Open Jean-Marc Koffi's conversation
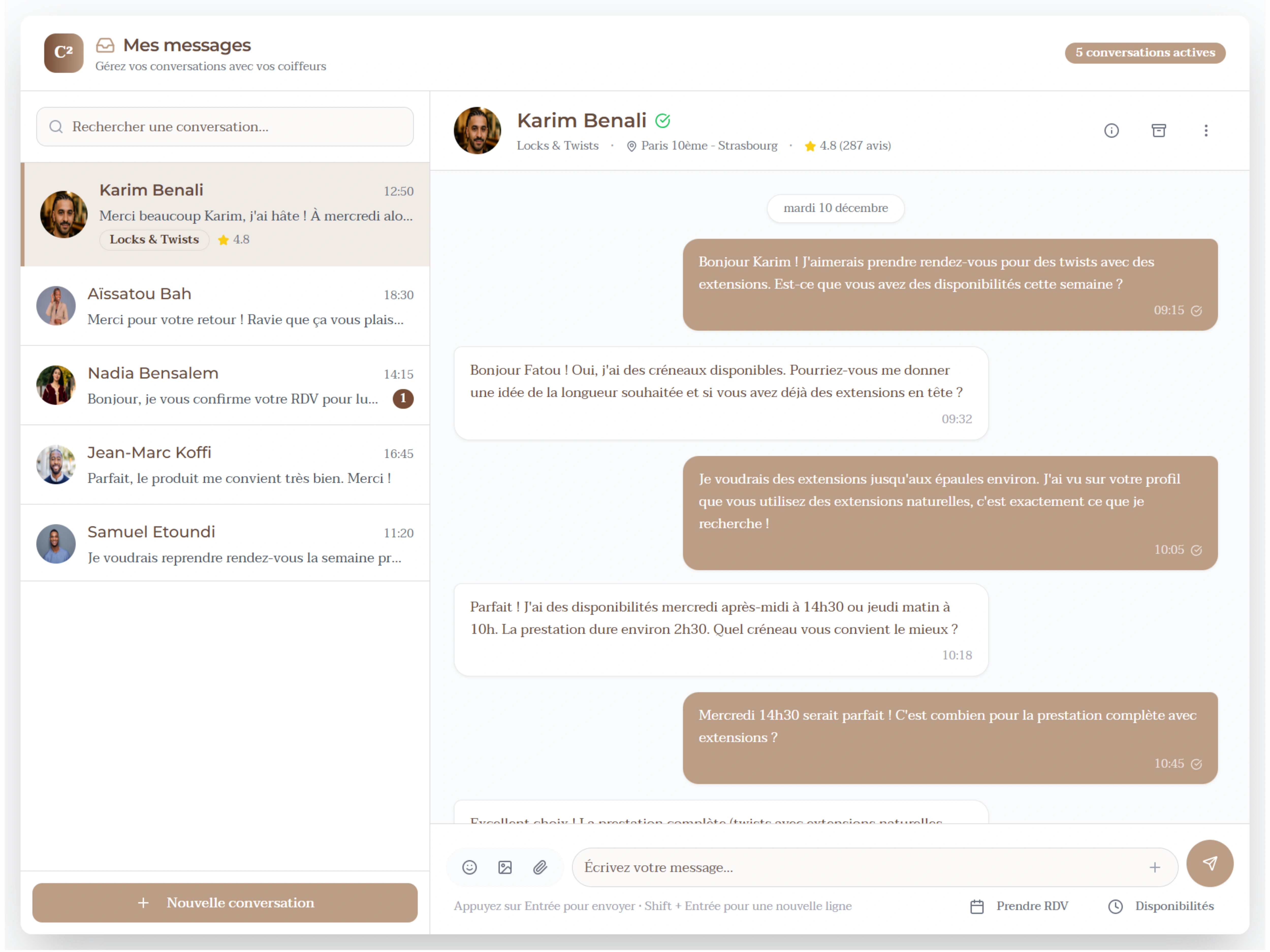This screenshot has height=952, width=1270. coord(225,465)
